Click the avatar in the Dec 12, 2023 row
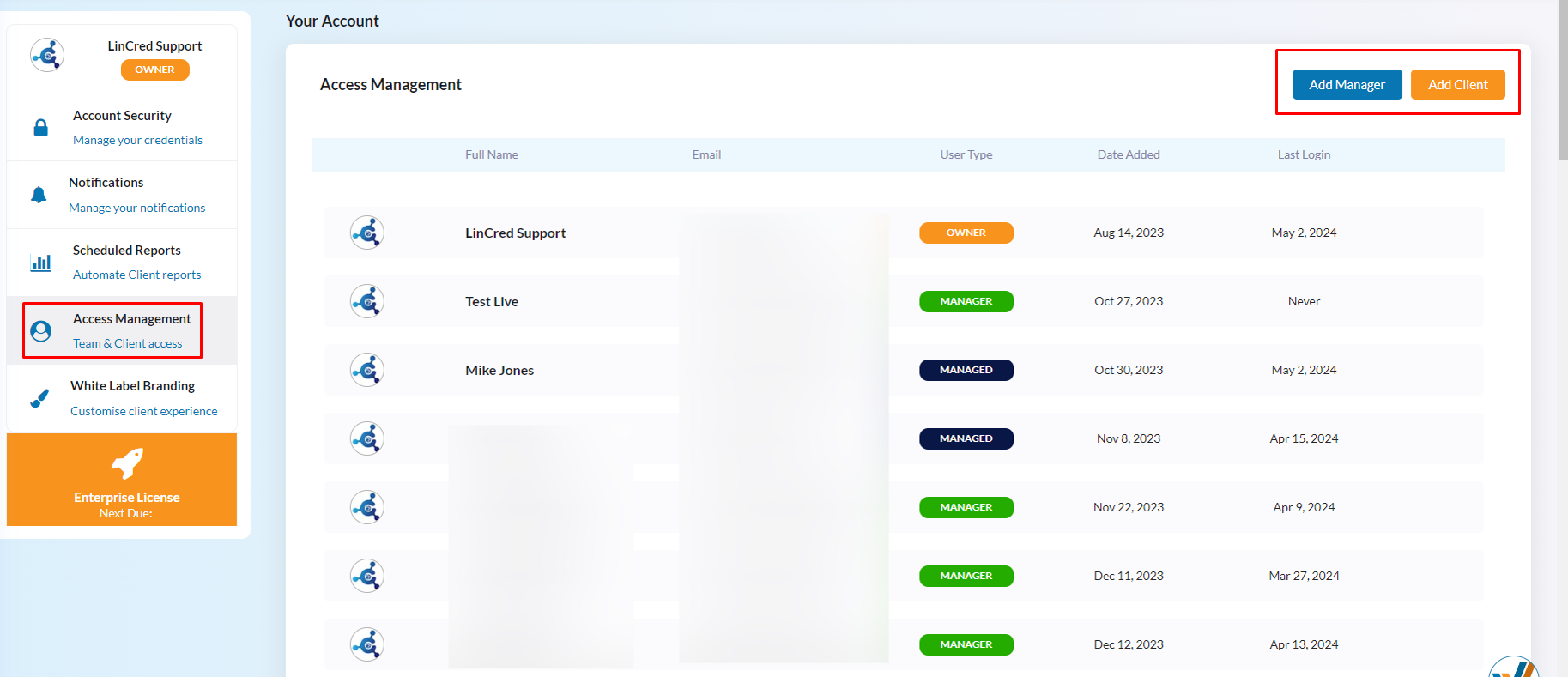Screen dimensions: 1568x677 coord(367,644)
